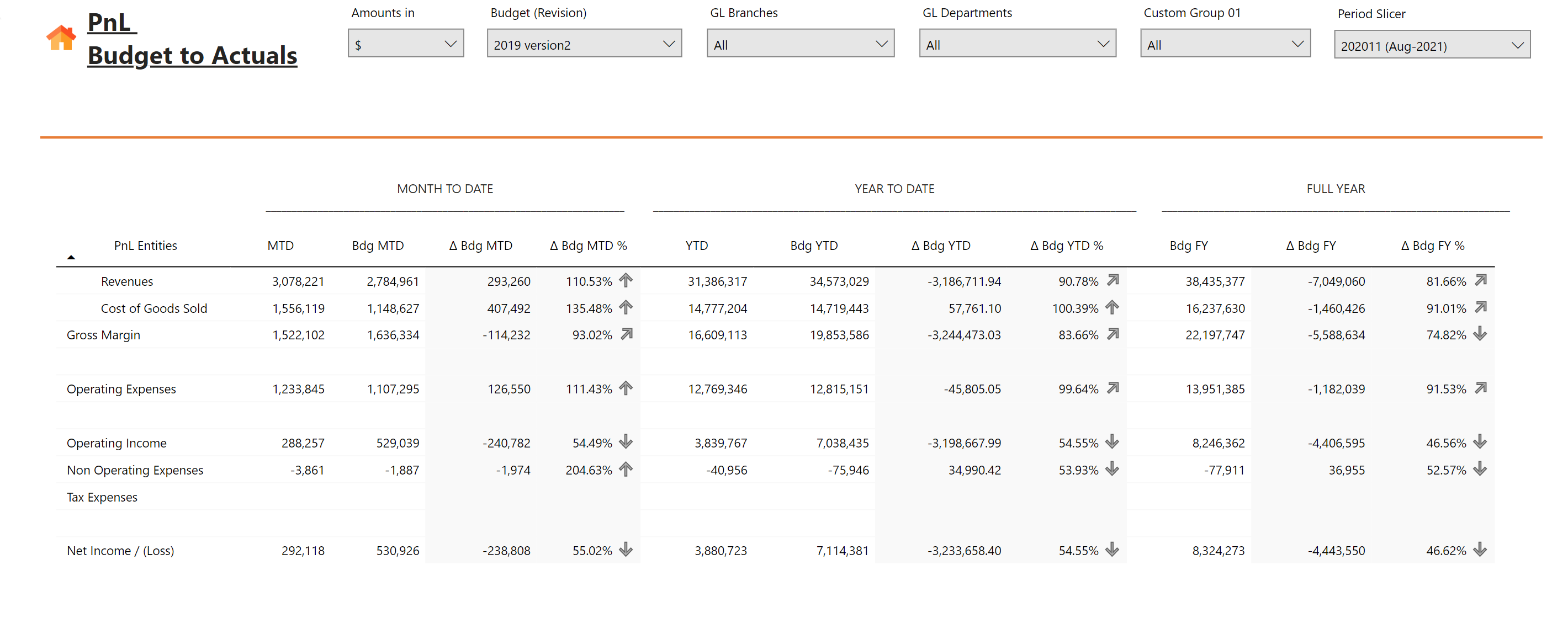Click the MONTH TO DATE section heading
Screen dimensions: 1568x629
pos(445,189)
